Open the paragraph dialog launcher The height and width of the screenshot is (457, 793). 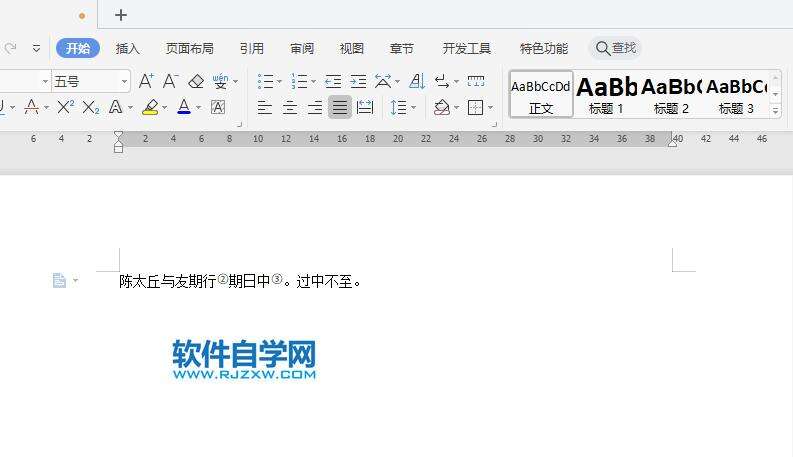(495, 124)
